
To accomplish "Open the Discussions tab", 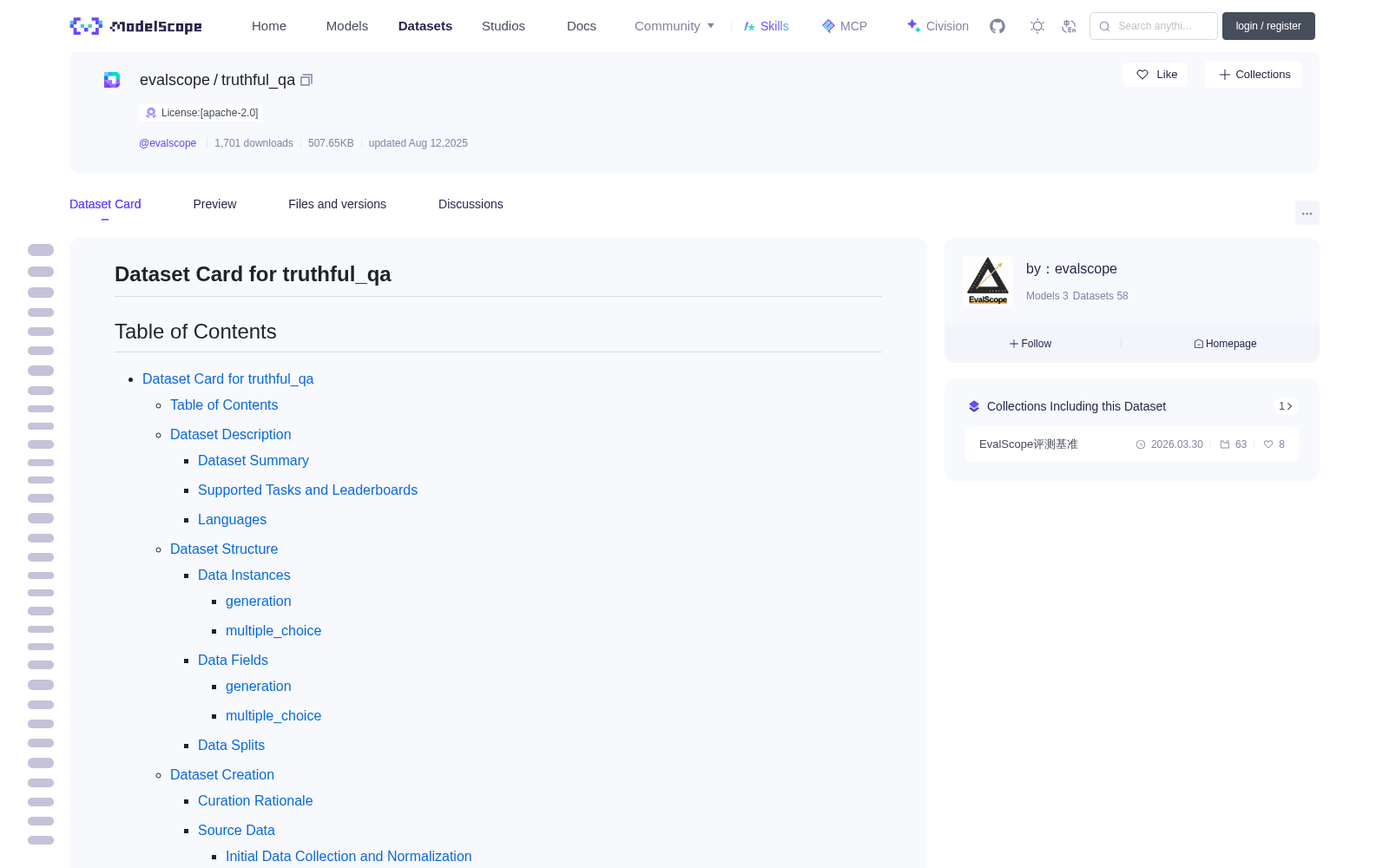I will 471,204.
